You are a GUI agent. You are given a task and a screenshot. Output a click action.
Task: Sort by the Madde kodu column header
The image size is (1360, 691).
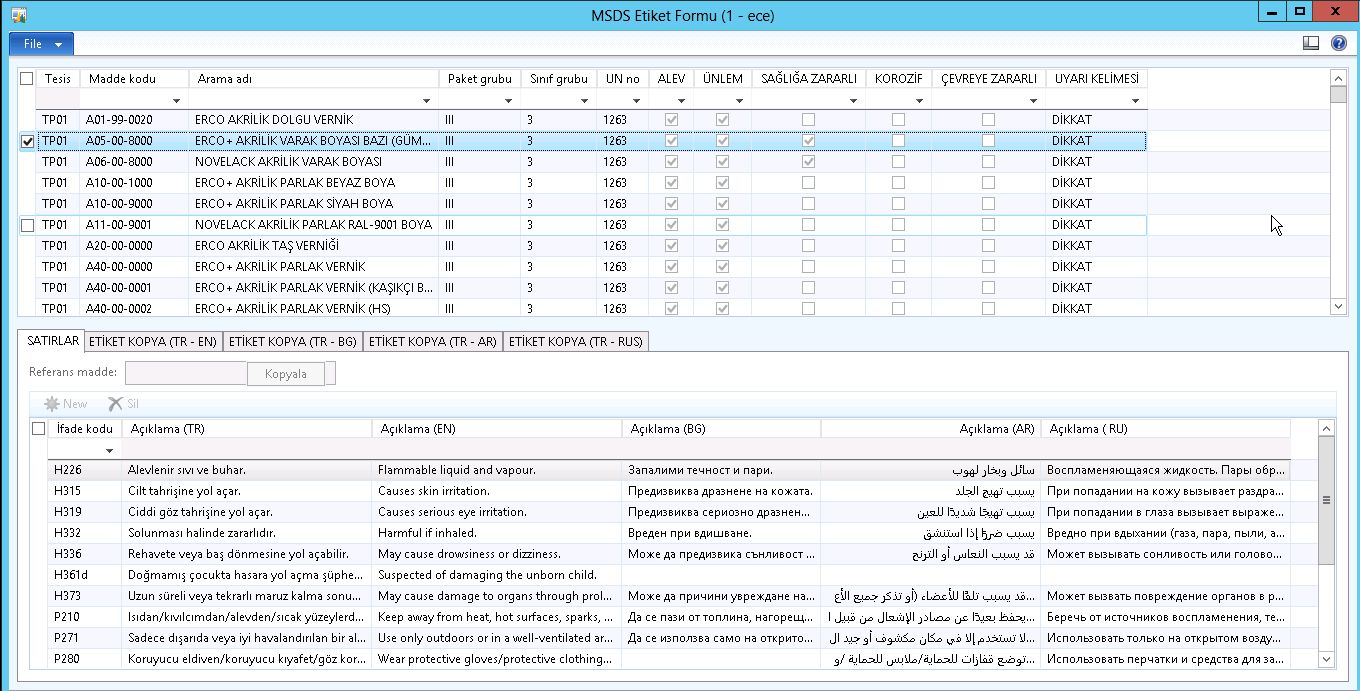pos(135,79)
